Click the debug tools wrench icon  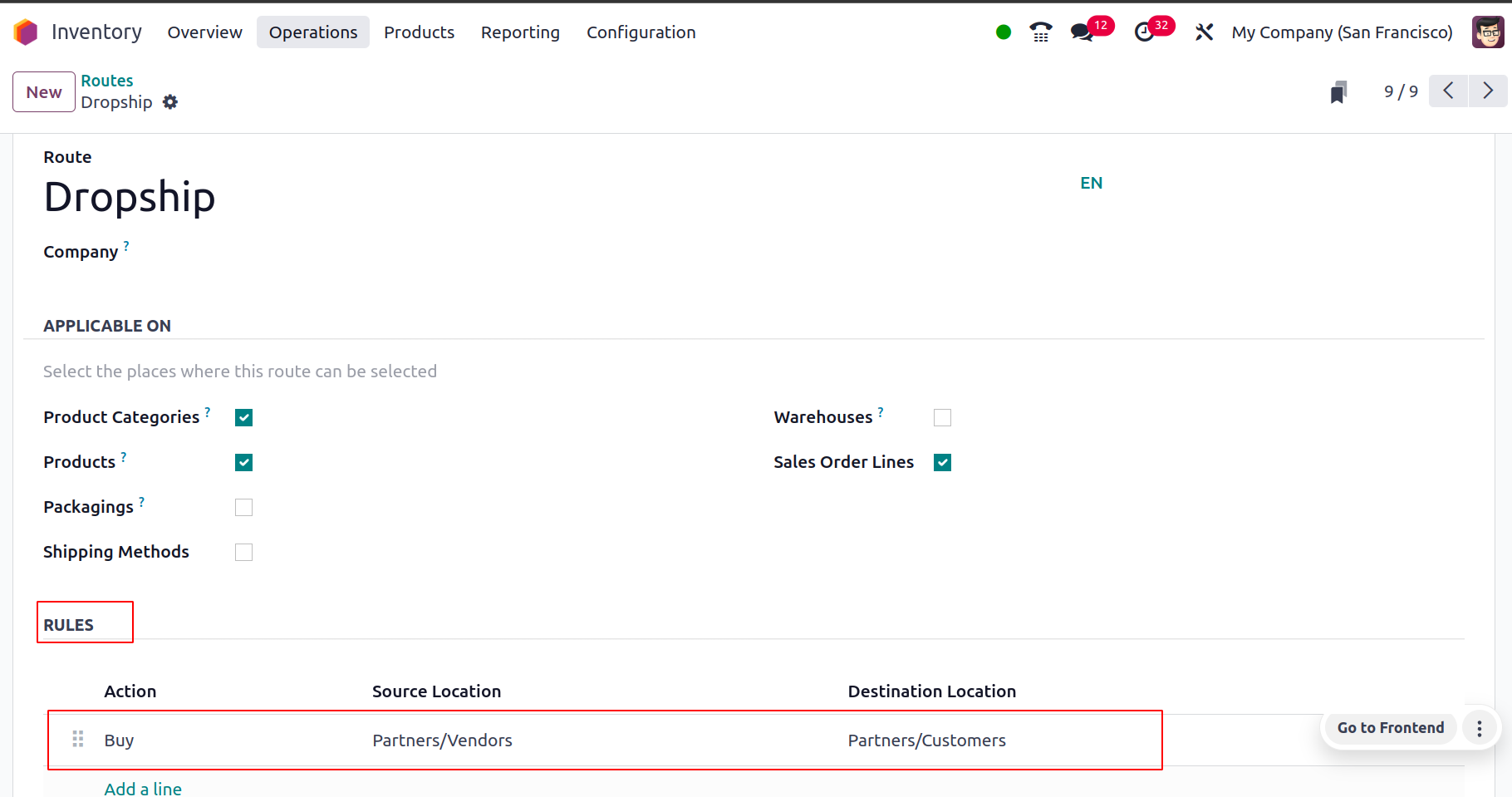(x=1204, y=32)
